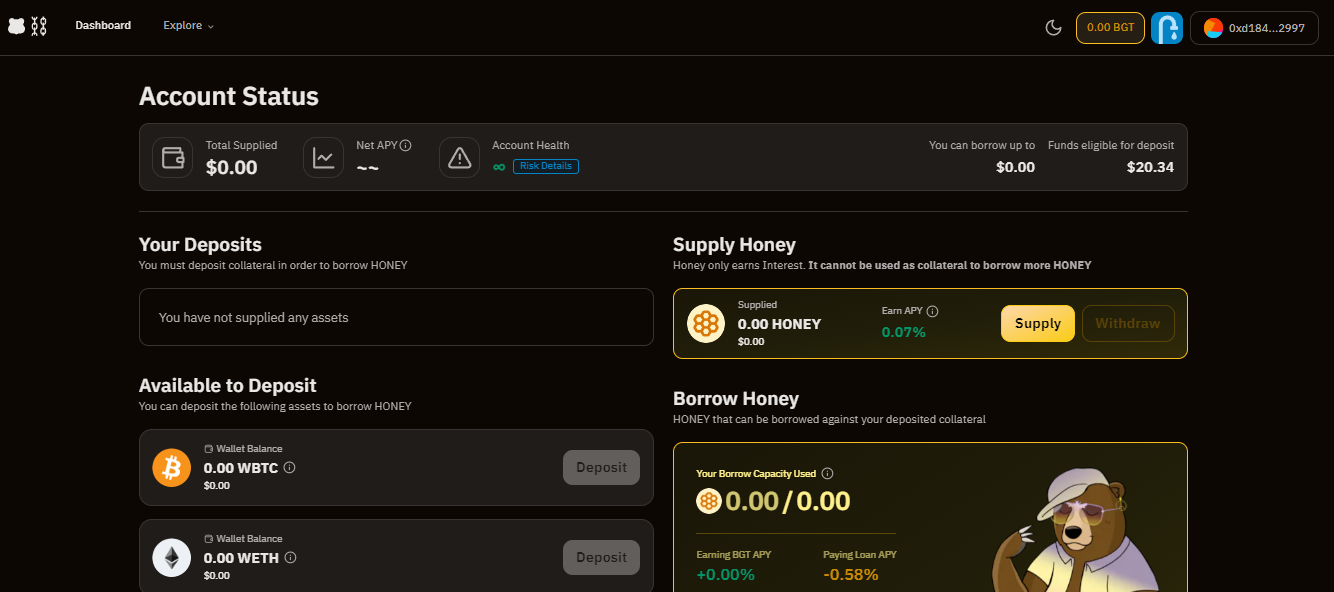Click the orange WBTC bitcoin icon
The width and height of the screenshot is (1334, 592).
(171, 467)
